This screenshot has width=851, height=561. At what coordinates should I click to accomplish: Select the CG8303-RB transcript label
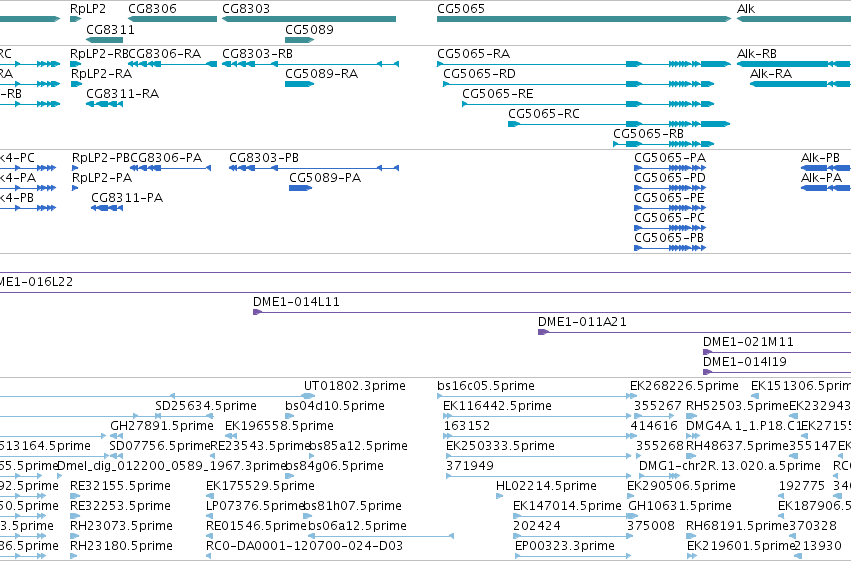tap(257, 54)
